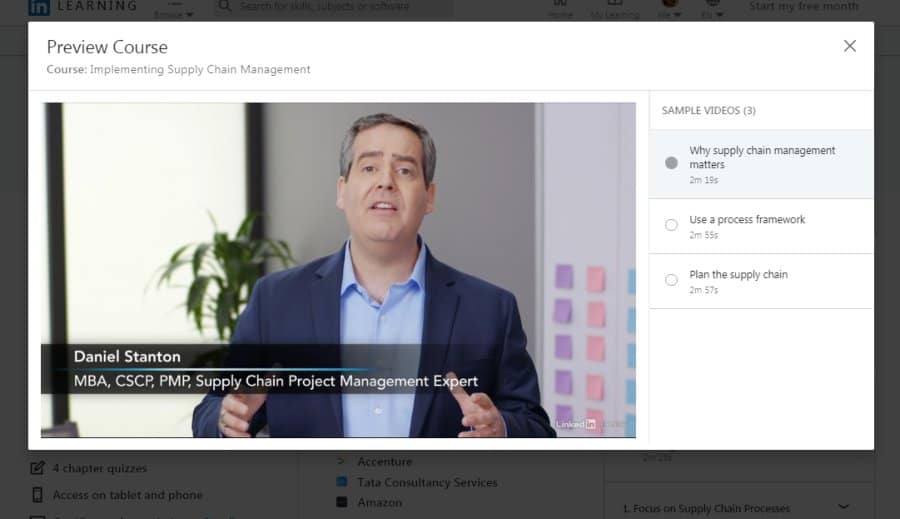This screenshot has width=900, height=519.
Task: Select 'Why supply chain management matters' radio indicator
Action: (x=671, y=163)
